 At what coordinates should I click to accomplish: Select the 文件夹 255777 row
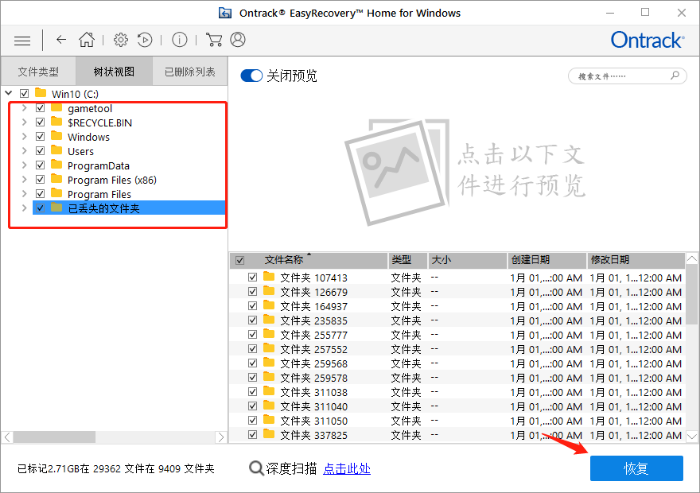pos(458,334)
